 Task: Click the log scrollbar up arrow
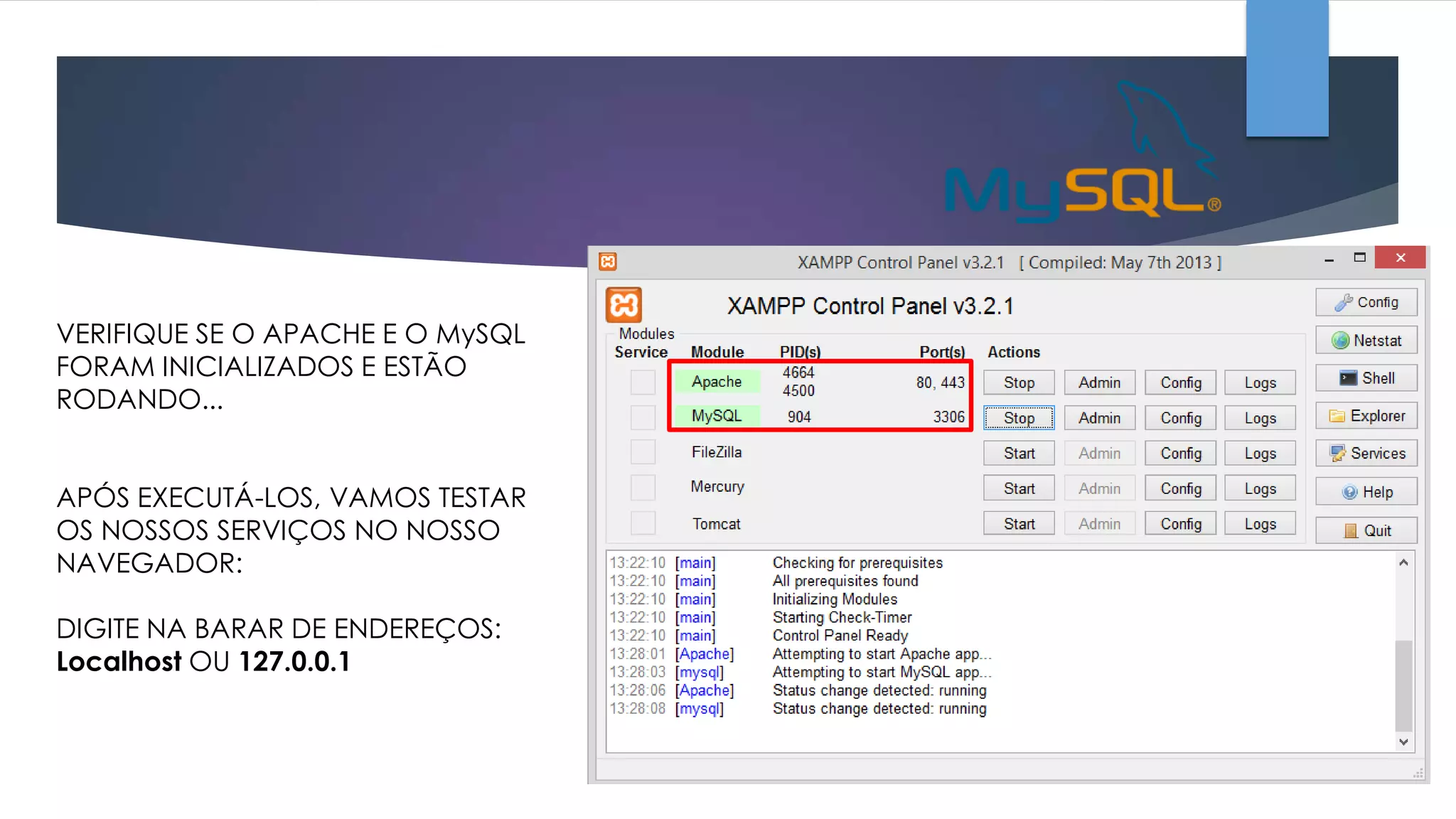(x=1403, y=562)
